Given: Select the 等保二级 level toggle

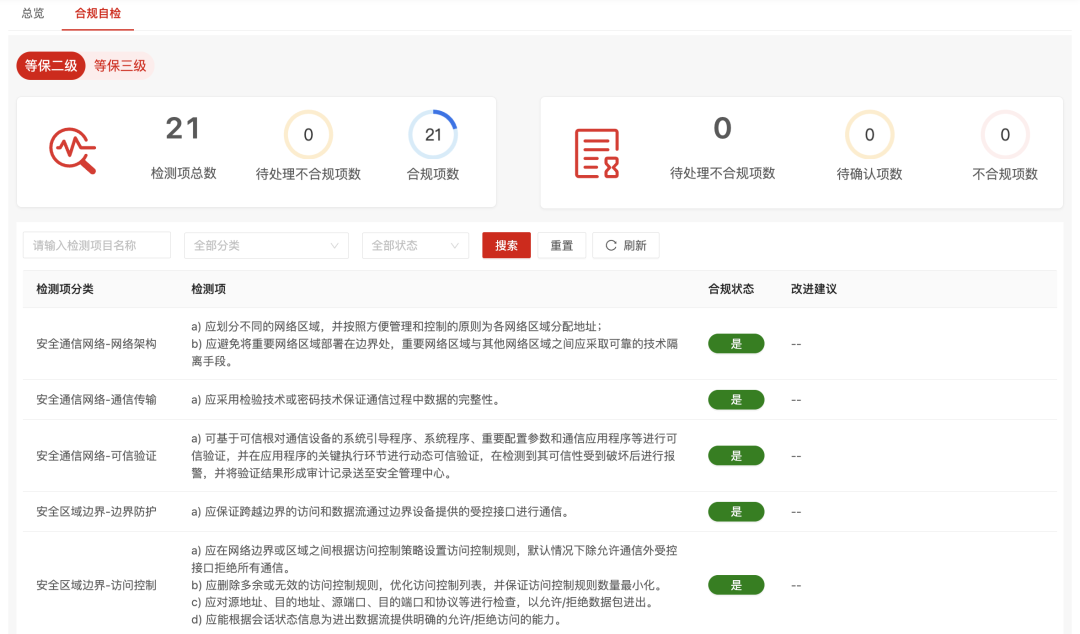Looking at the screenshot, I should pos(51,66).
